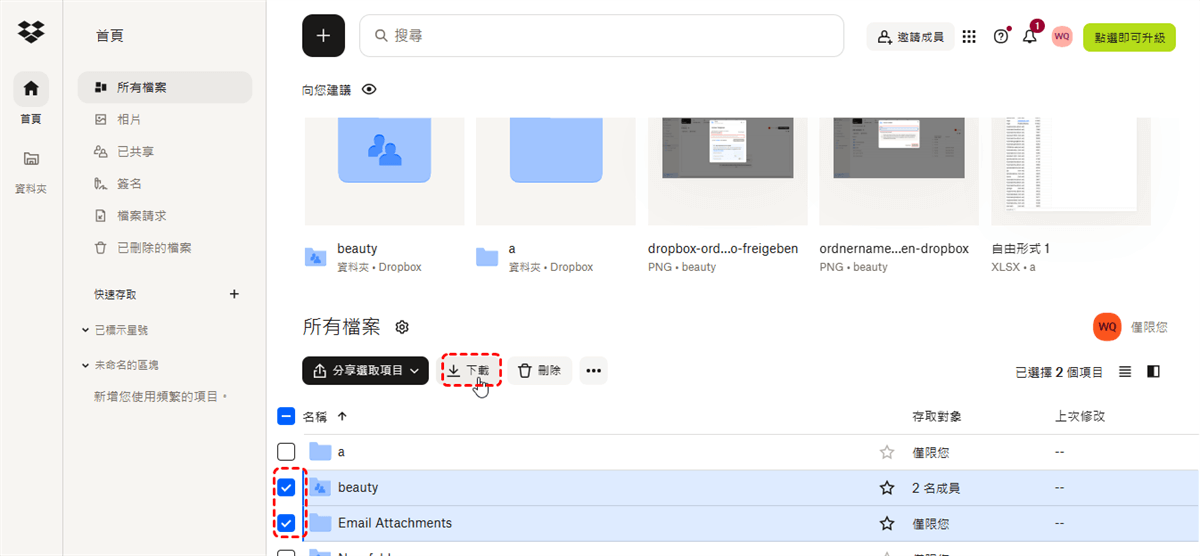Open the 分享選取項目 dropdown button
This screenshot has height=556, width=1200.
(x=365, y=370)
